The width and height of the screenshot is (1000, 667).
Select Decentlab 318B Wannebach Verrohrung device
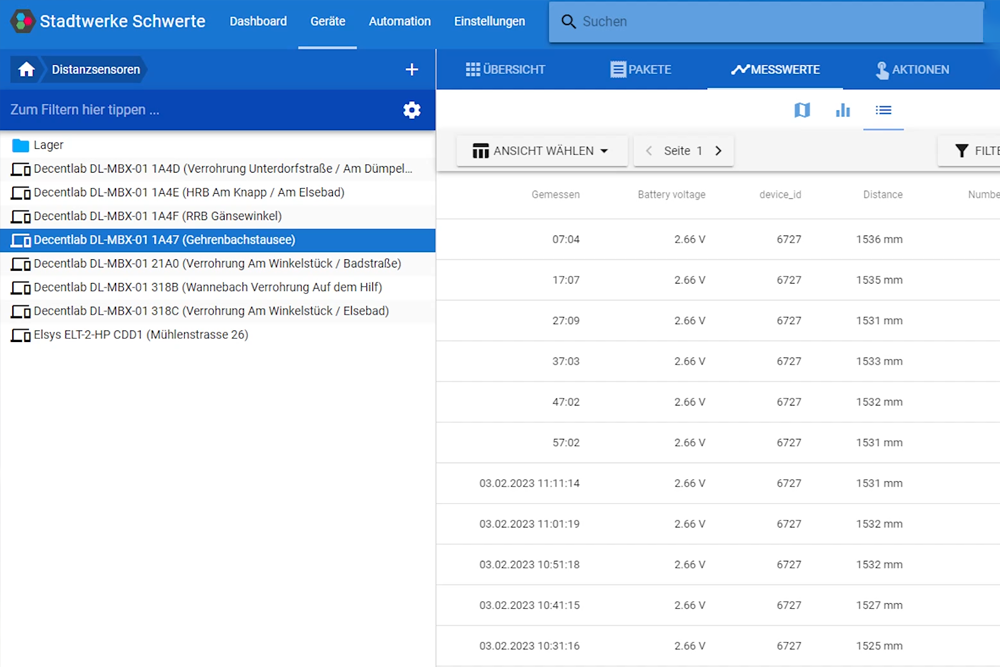217,288
